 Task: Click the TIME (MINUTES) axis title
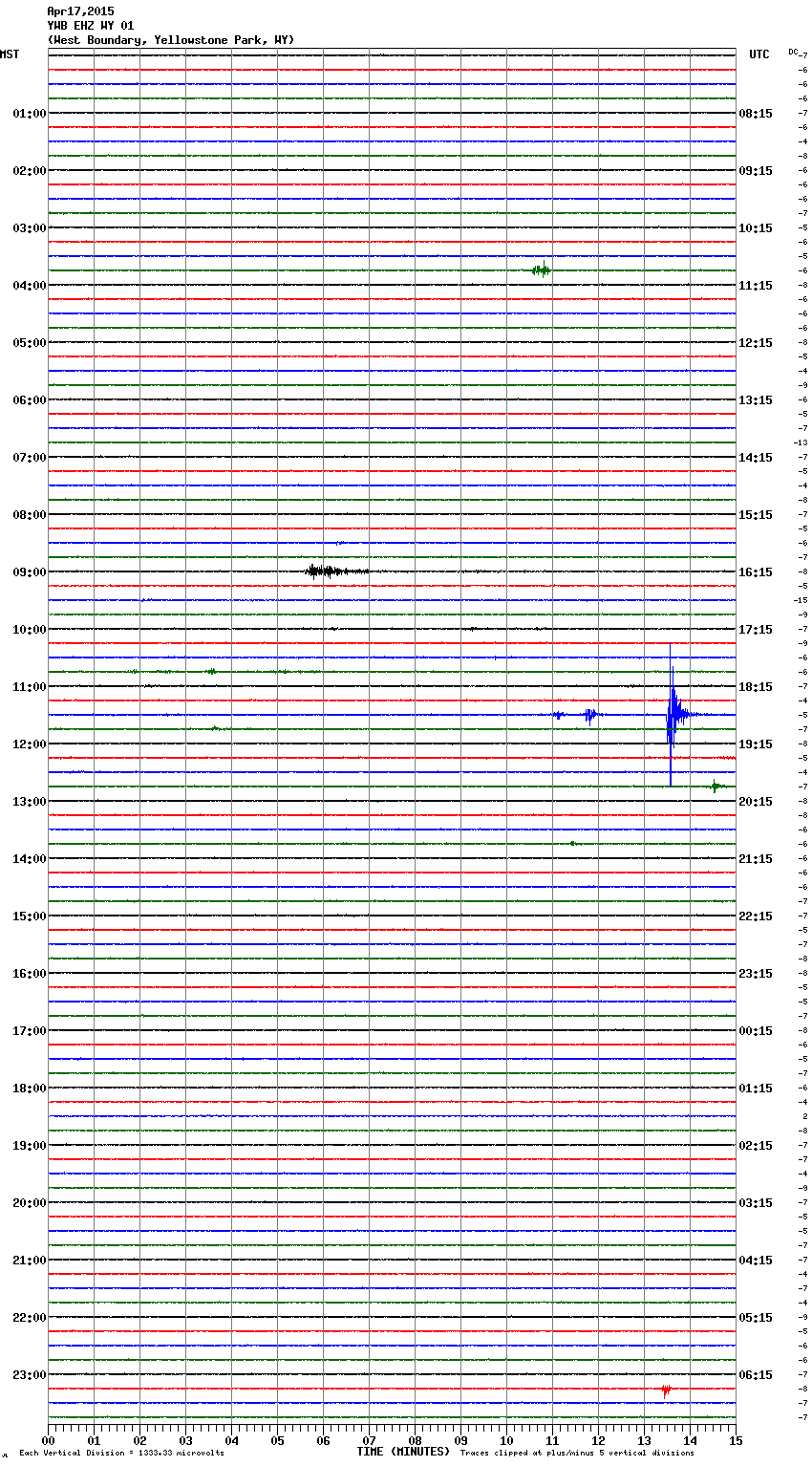[403, 1452]
